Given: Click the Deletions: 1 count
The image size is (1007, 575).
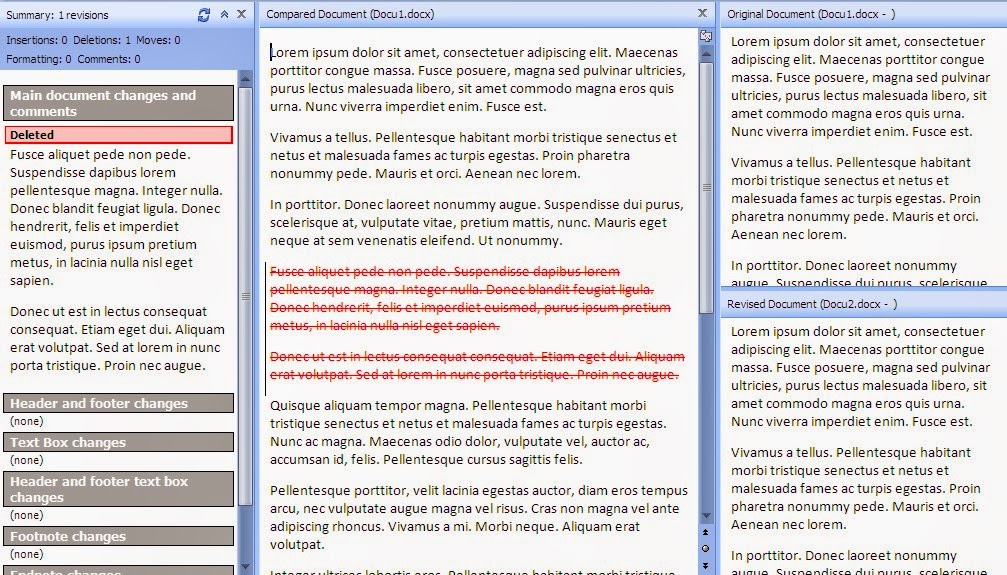Looking at the screenshot, I should click(x=102, y=40).
